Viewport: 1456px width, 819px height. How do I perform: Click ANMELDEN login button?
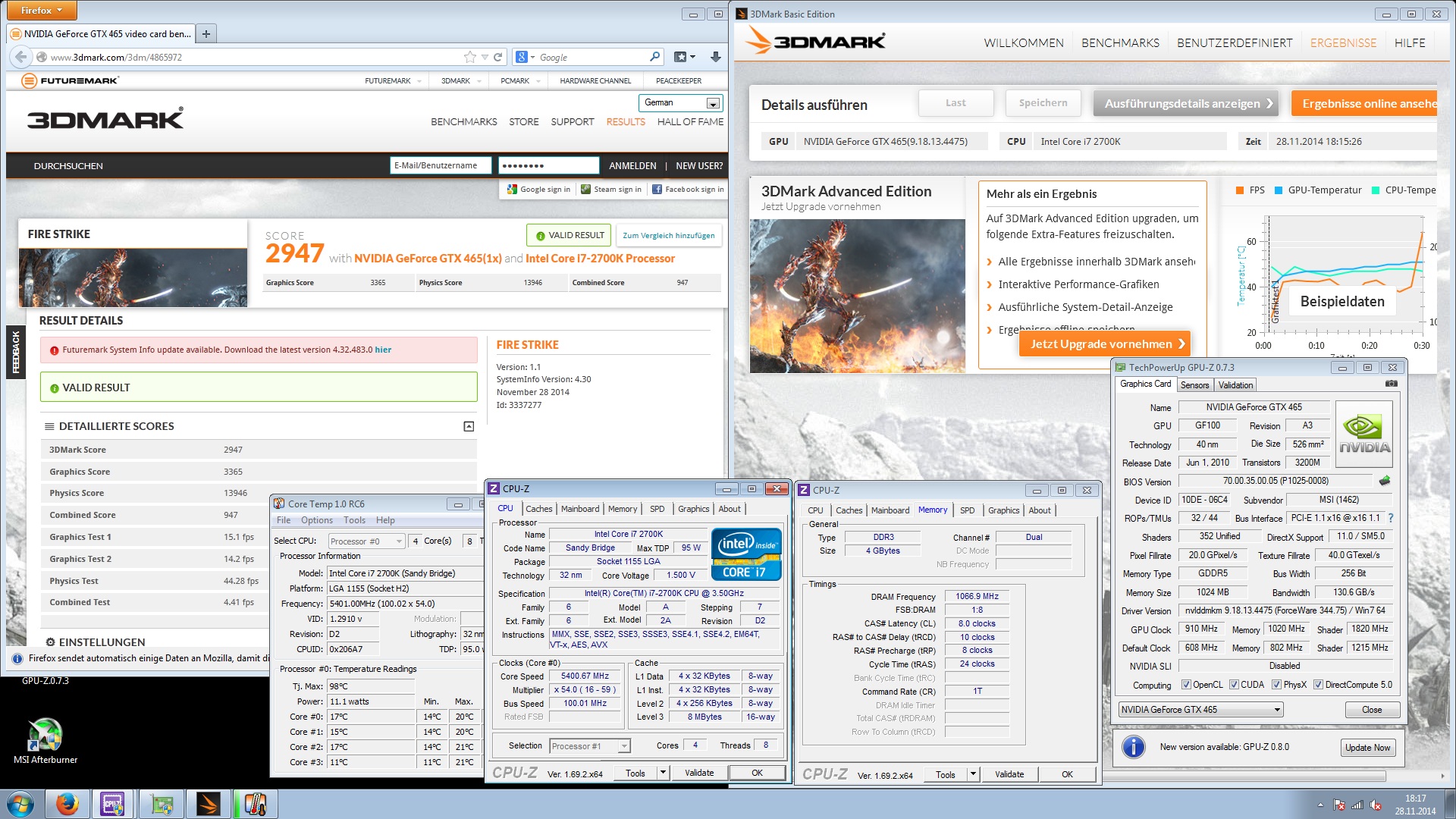(x=632, y=165)
